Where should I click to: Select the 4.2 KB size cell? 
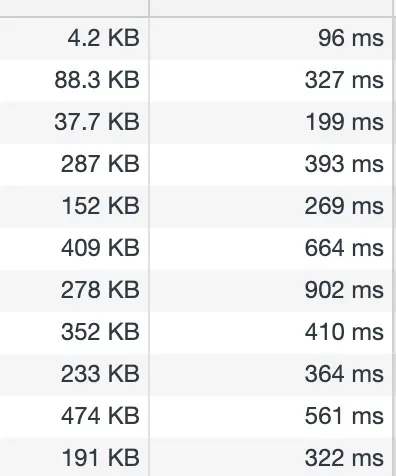click(x=74, y=38)
